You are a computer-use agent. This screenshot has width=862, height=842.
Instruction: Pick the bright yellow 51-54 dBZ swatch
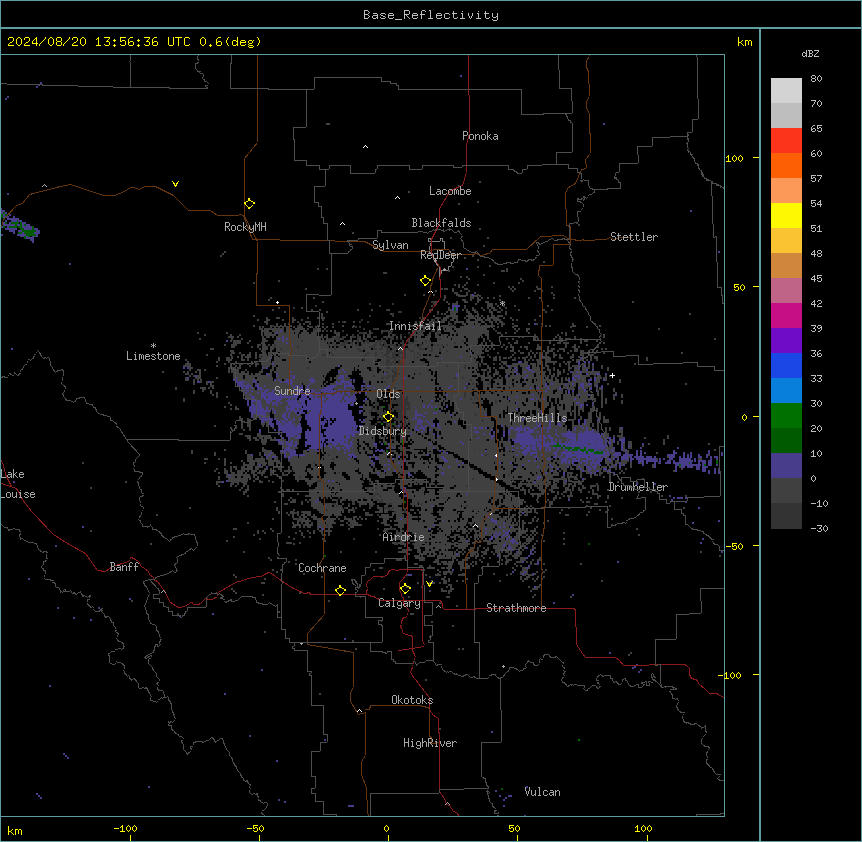pos(786,215)
